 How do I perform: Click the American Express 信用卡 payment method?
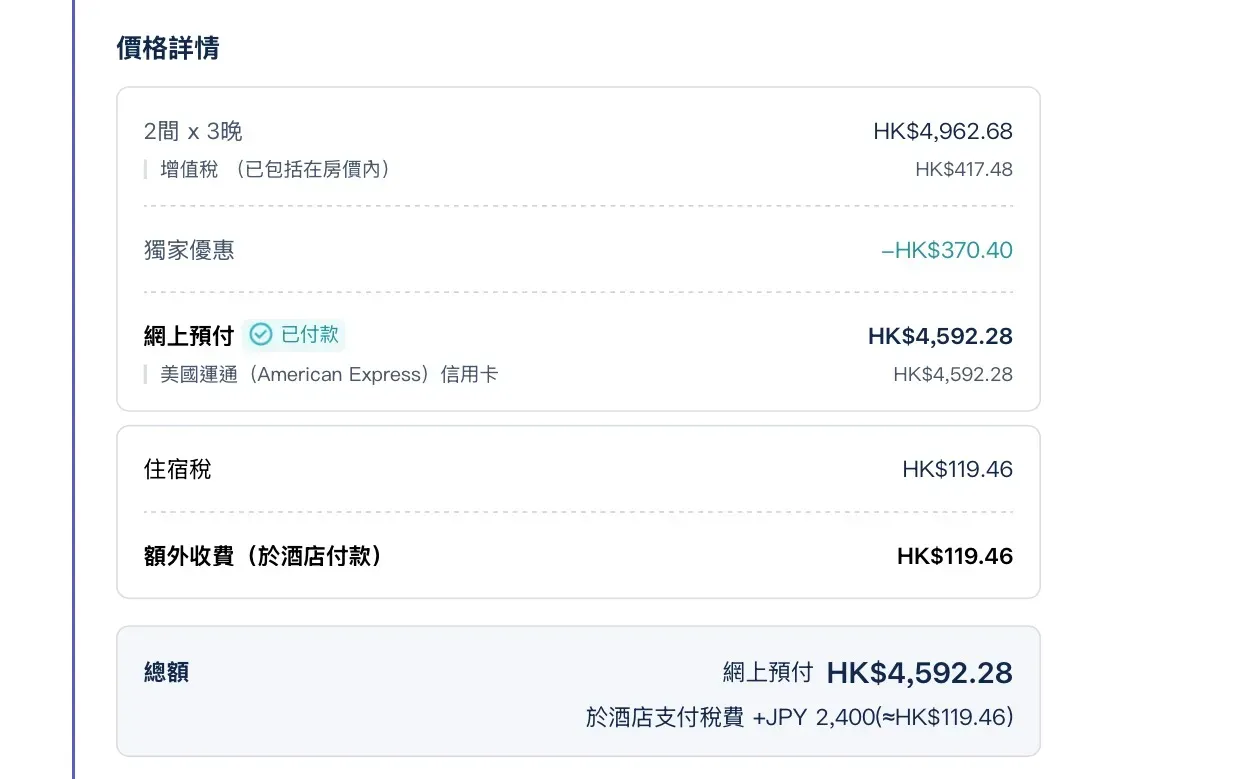click(x=329, y=375)
